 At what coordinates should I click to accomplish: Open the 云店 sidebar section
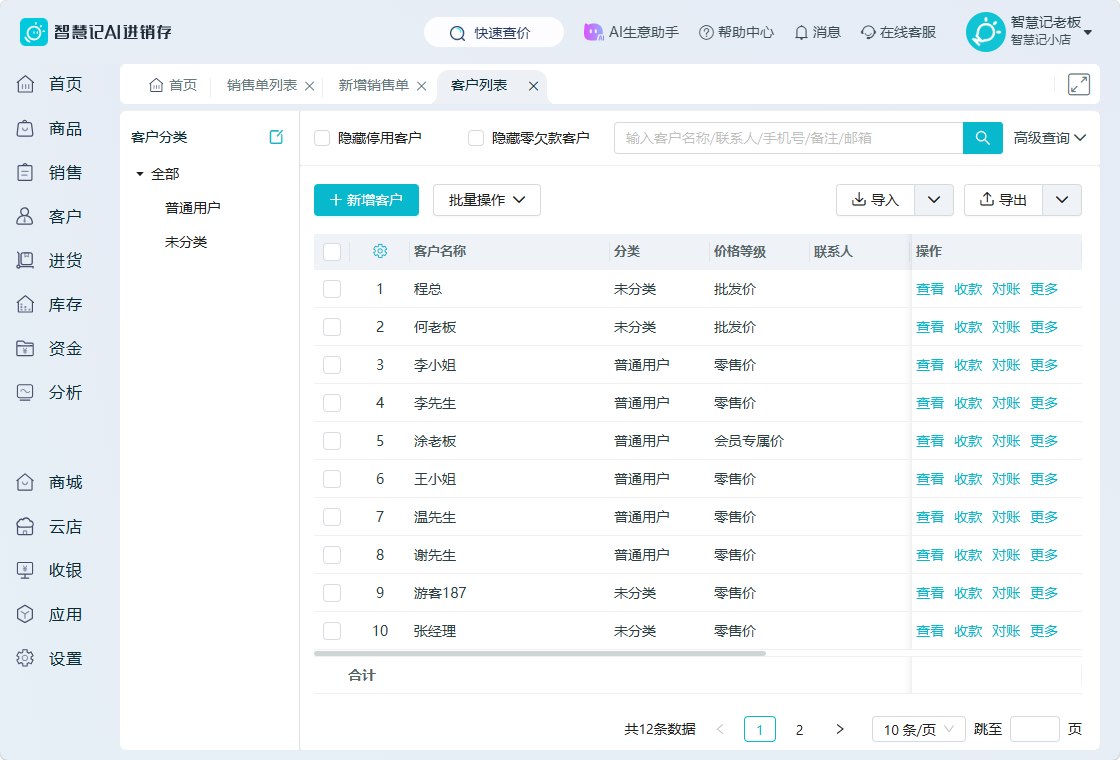click(x=49, y=527)
